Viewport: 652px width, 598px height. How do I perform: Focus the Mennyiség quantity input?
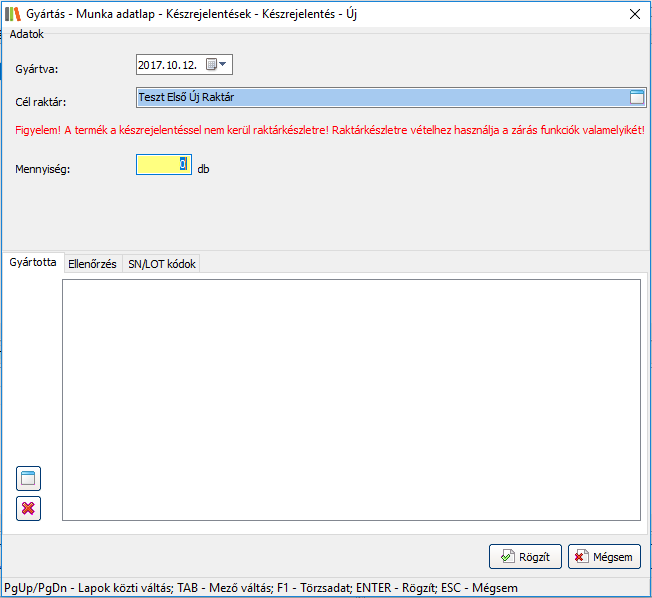click(x=163, y=164)
